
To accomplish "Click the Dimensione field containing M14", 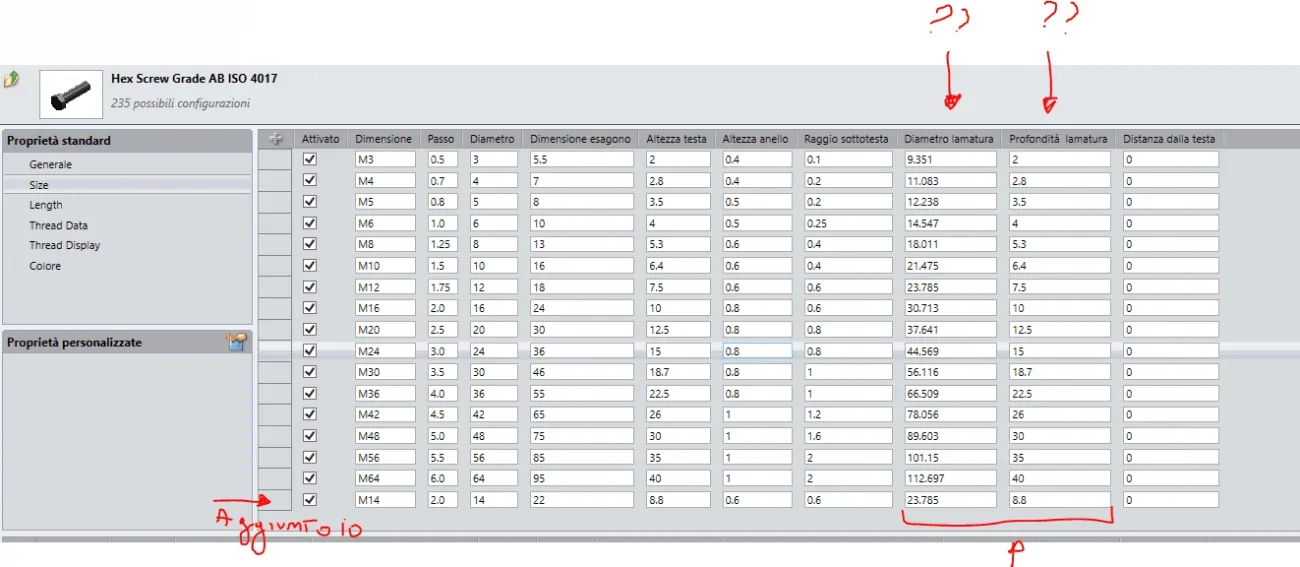I will [385, 500].
